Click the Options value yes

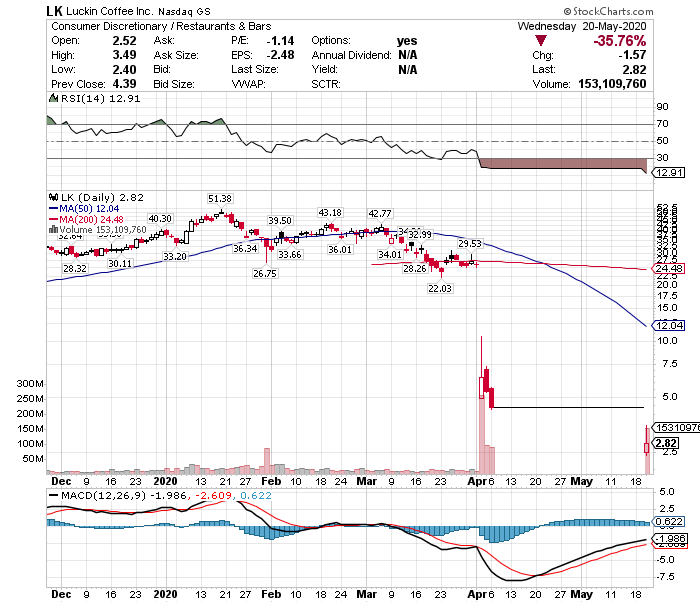407,41
